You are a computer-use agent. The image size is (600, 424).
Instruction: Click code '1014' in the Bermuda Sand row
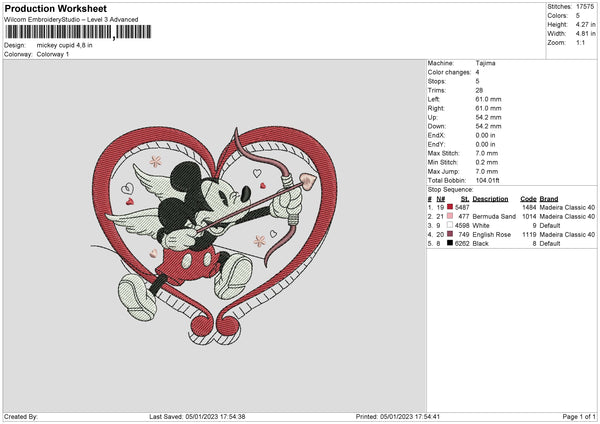pos(529,216)
